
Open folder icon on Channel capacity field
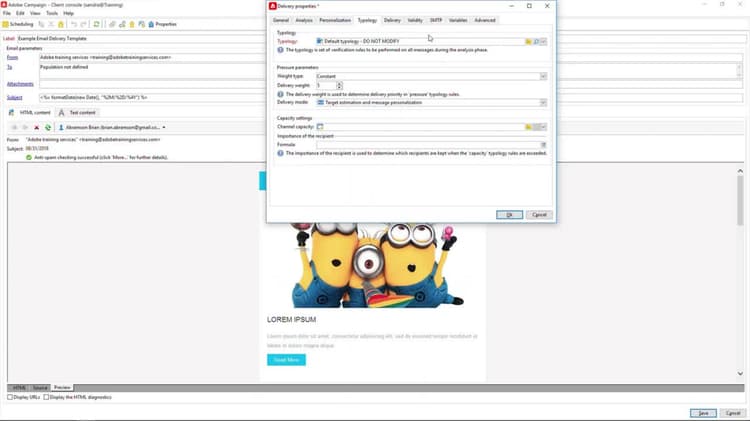tap(529, 127)
